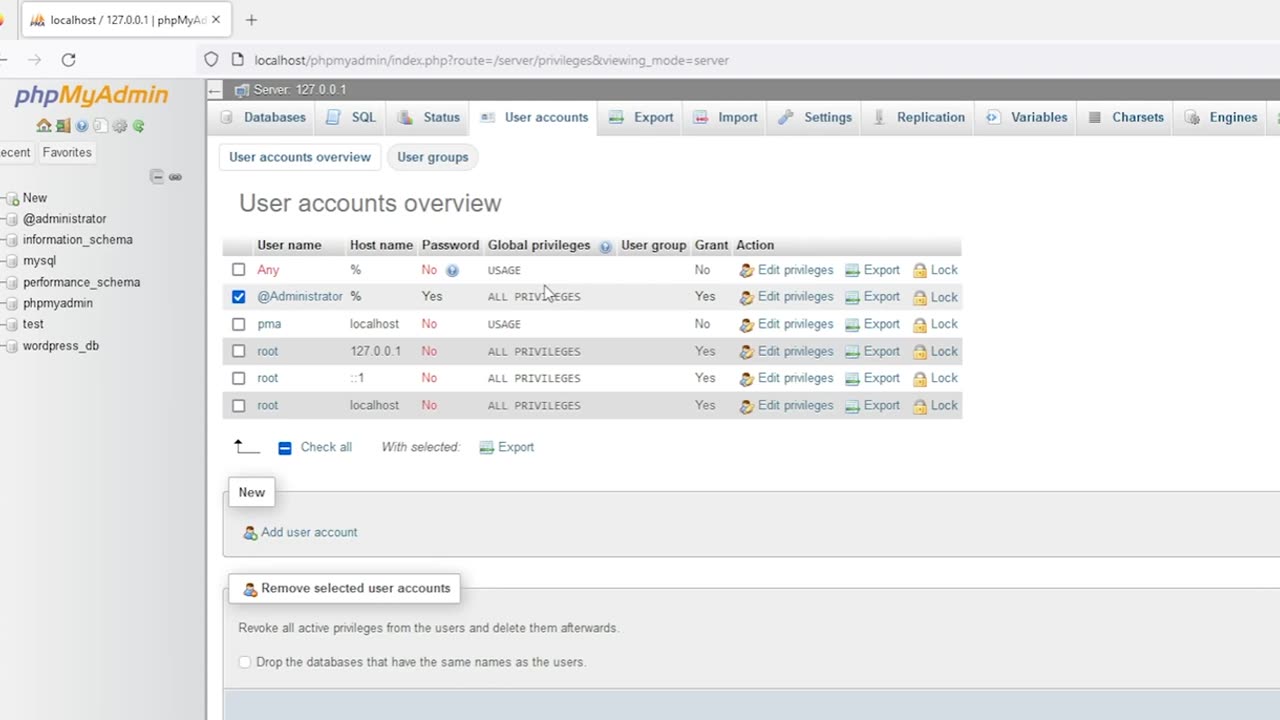Screen dimensions: 1280x720
Task: Open @administrator database in tree
Action: [x=65, y=219]
